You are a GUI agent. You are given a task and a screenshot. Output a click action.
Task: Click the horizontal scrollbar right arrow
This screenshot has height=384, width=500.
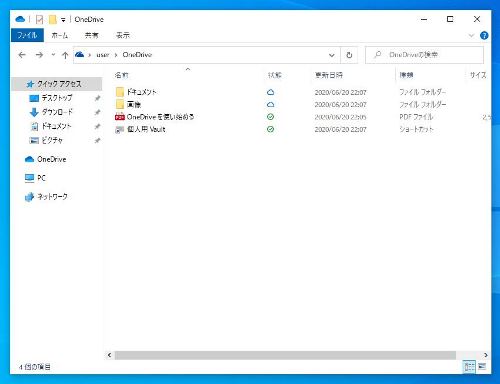tap(486, 355)
